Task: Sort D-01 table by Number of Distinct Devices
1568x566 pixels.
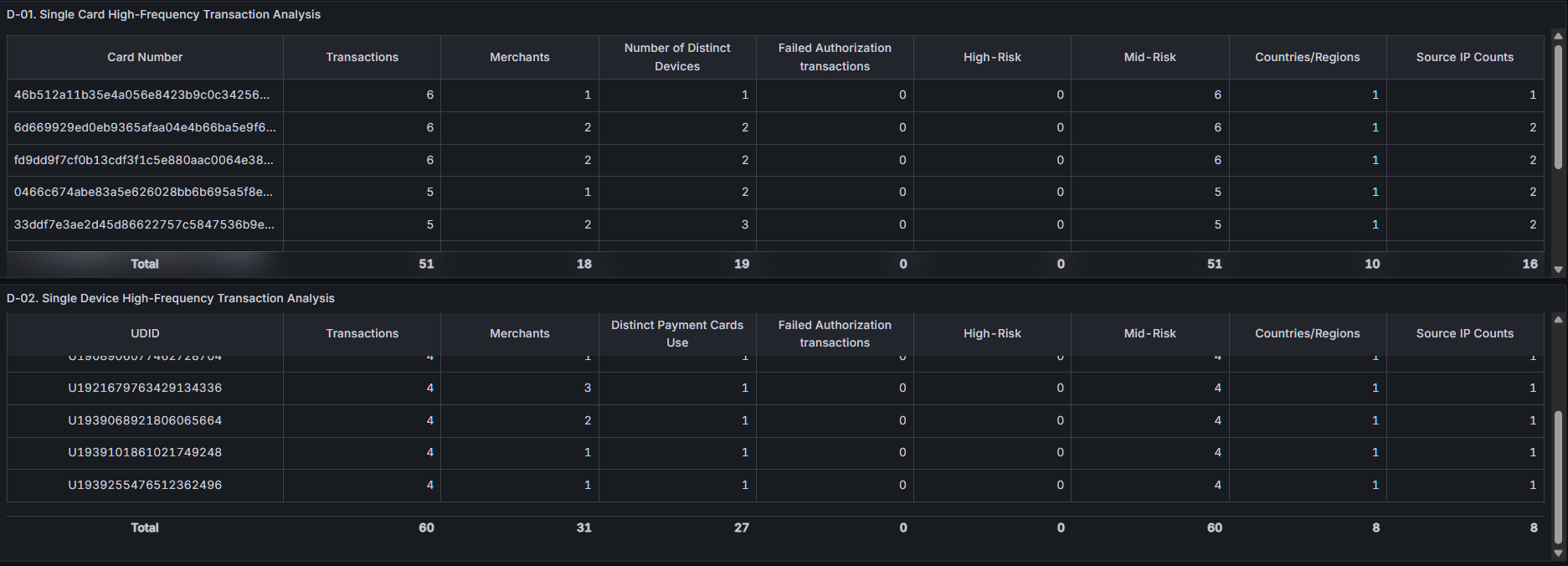Action: (x=676, y=57)
